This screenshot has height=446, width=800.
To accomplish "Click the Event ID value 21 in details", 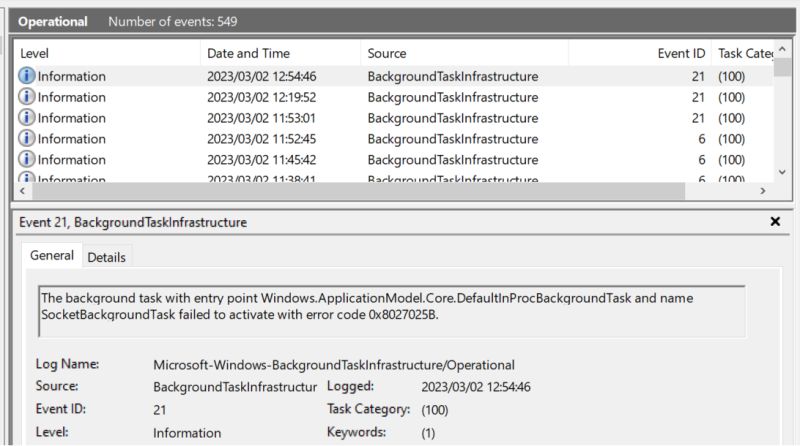I will (160, 410).
